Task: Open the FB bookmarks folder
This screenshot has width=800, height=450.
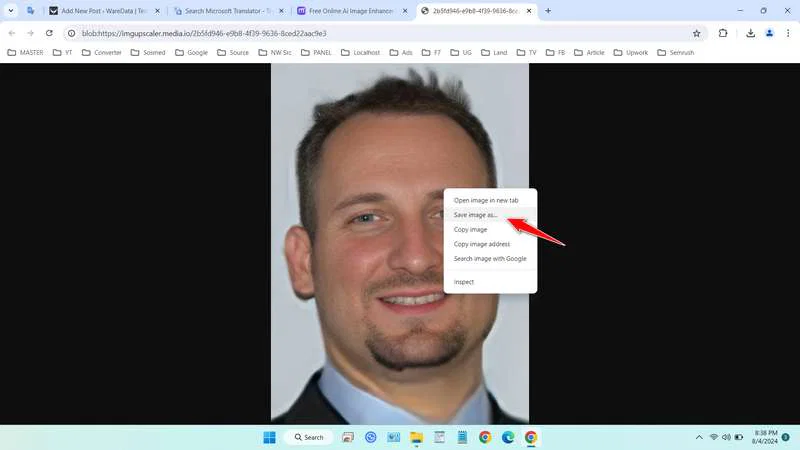Action: [556, 53]
